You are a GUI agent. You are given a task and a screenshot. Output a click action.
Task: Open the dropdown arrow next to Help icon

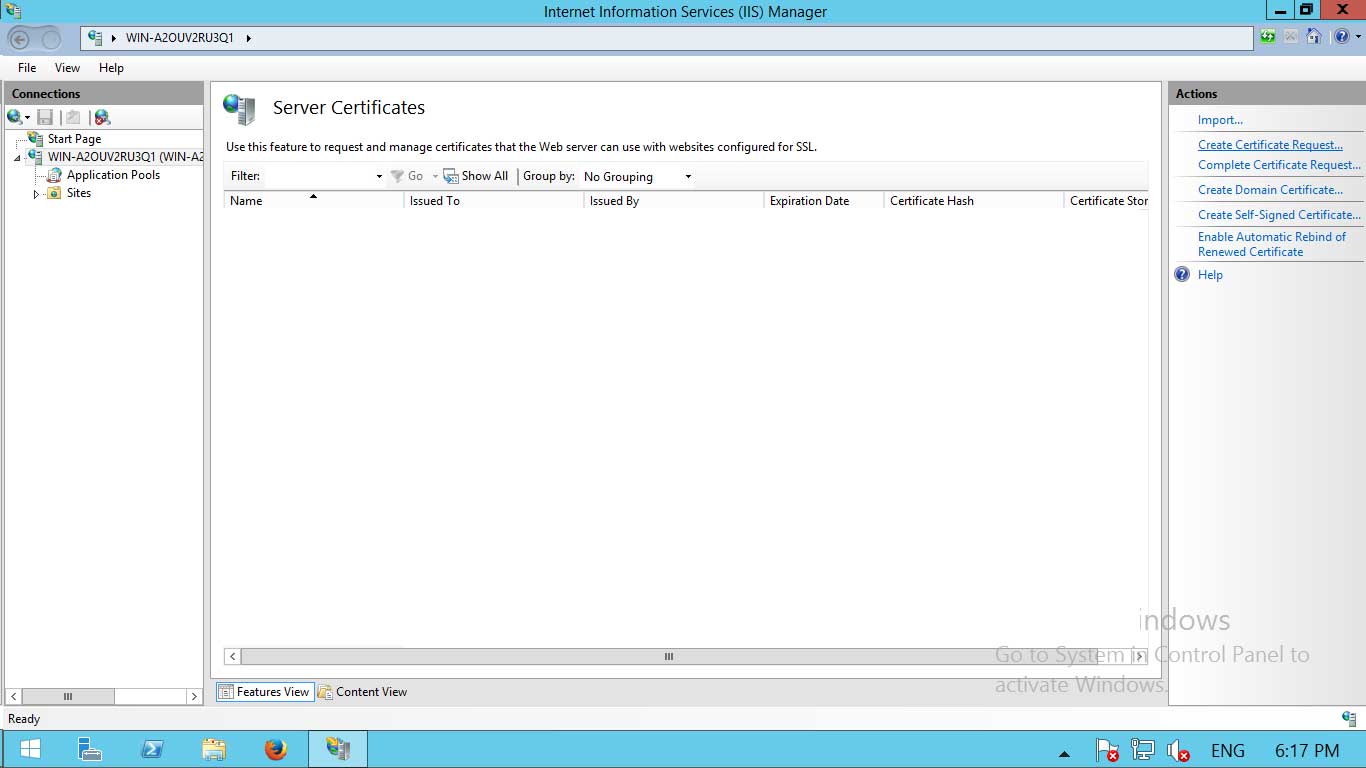click(1357, 37)
